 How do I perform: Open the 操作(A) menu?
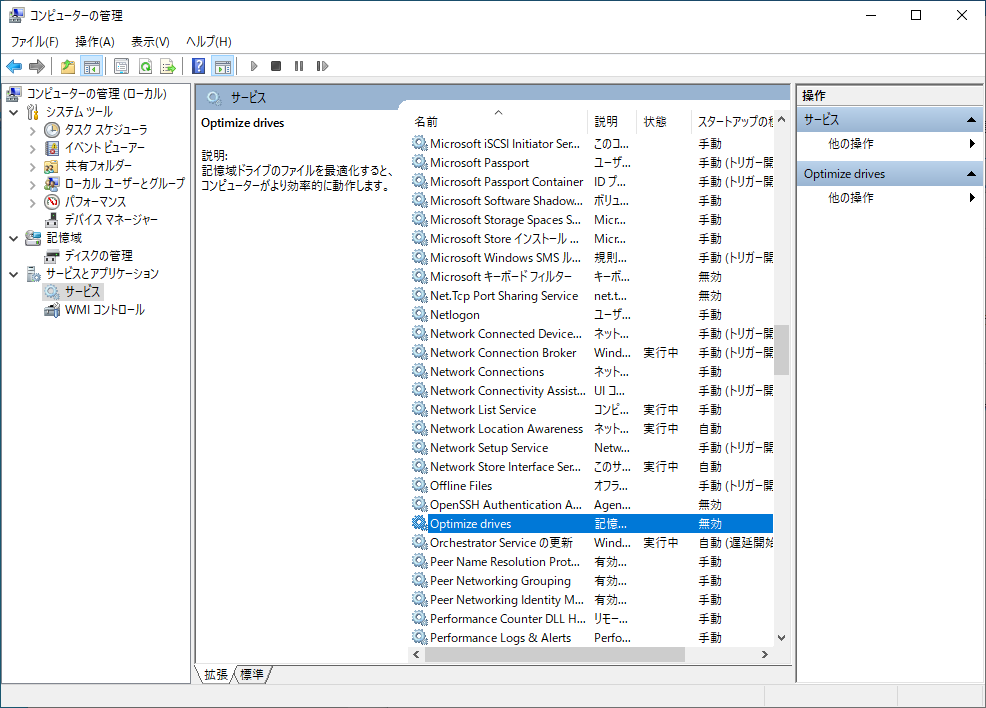click(x=94, y=41)
